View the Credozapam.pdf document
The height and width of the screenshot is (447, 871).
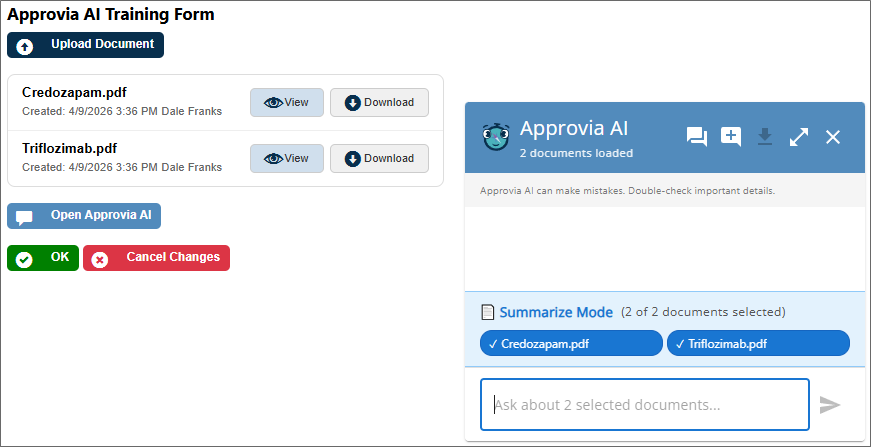tap(286, 103)
